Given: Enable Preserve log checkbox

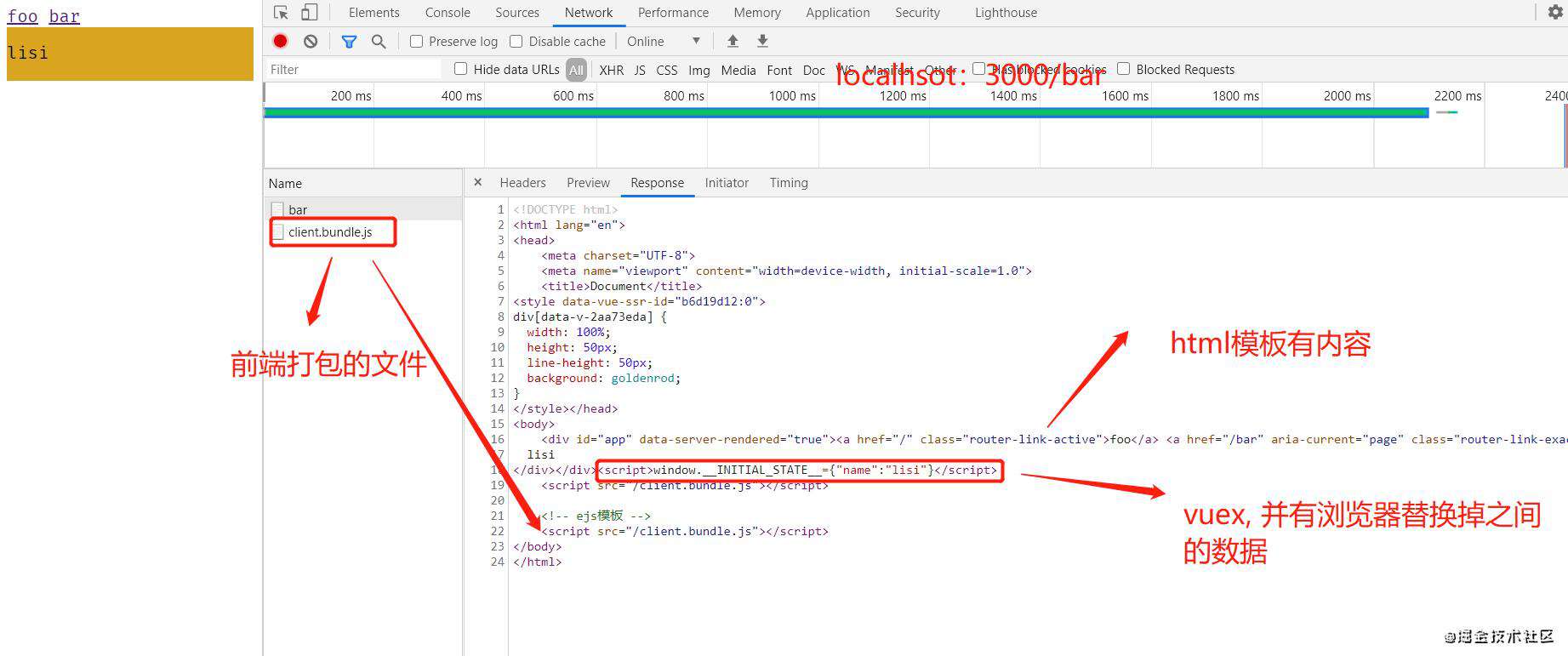Looking at the screenshot, I should [417, 41].
